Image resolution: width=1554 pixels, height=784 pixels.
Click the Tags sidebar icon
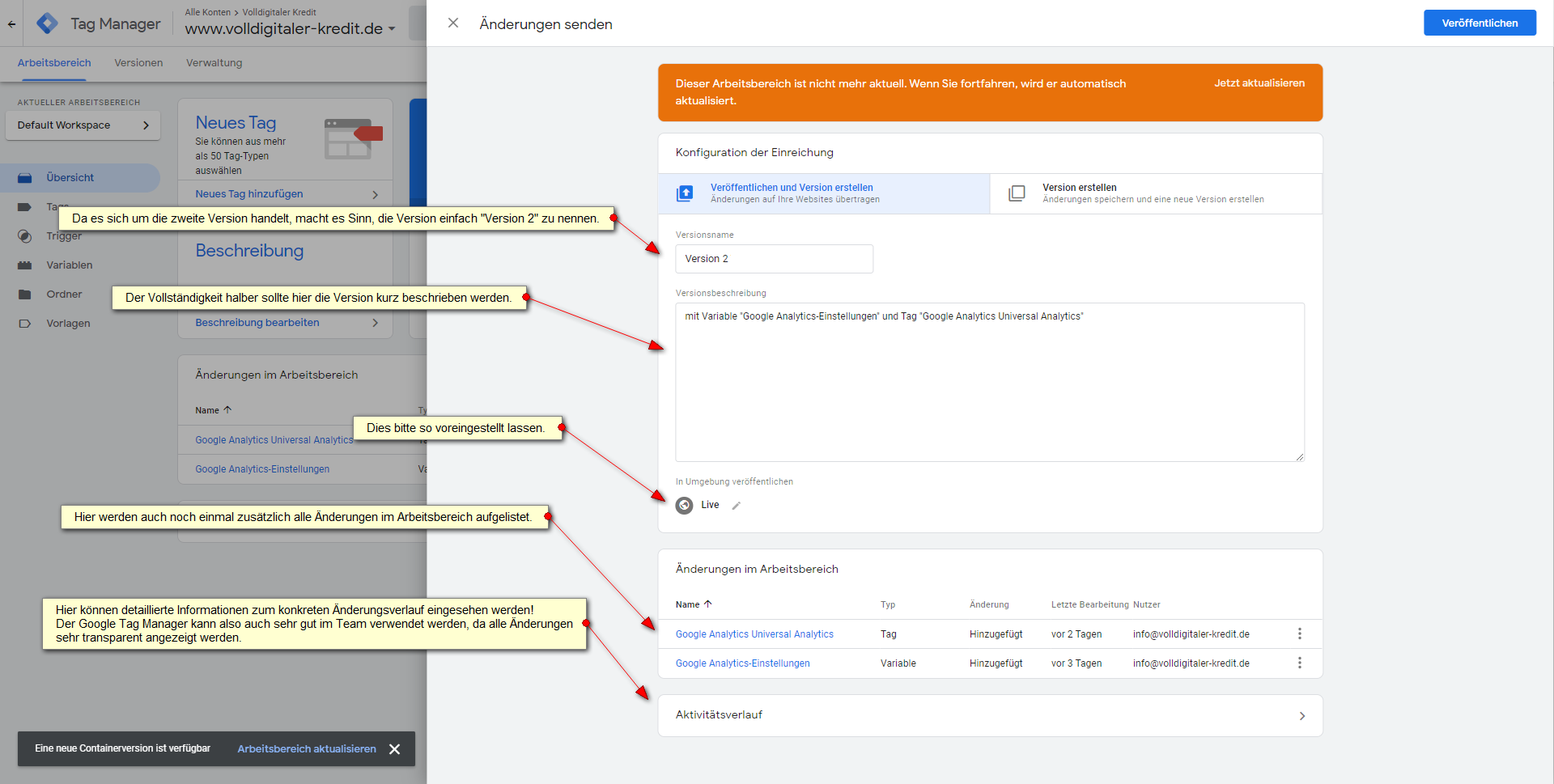25,207
